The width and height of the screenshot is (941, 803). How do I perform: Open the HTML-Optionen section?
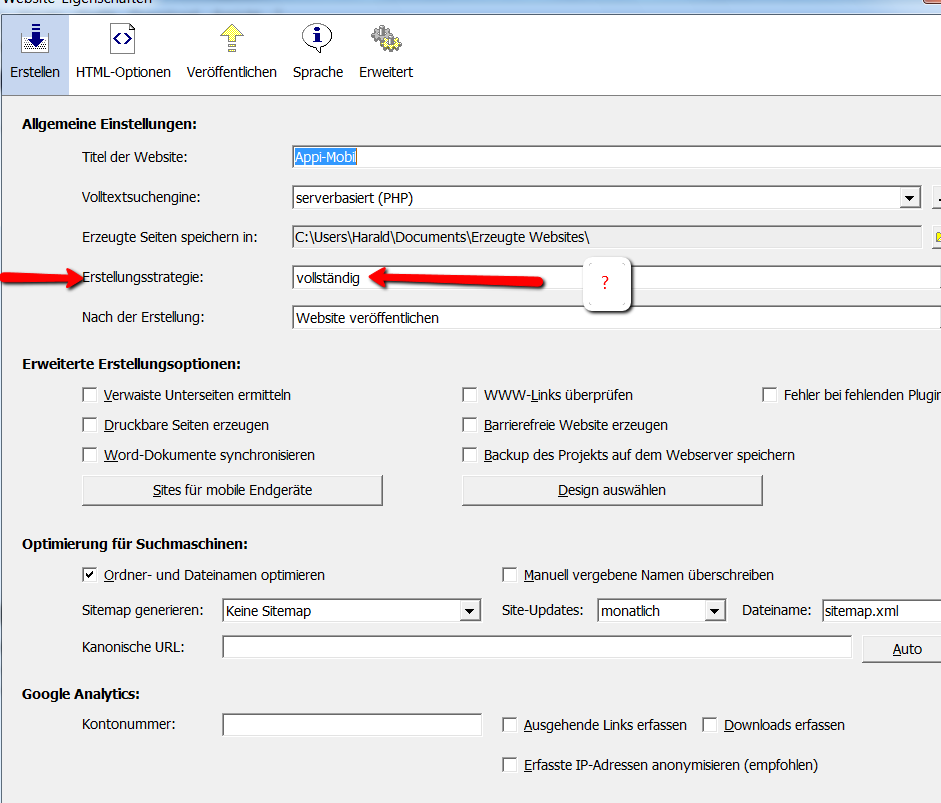(x=123, y=52)
